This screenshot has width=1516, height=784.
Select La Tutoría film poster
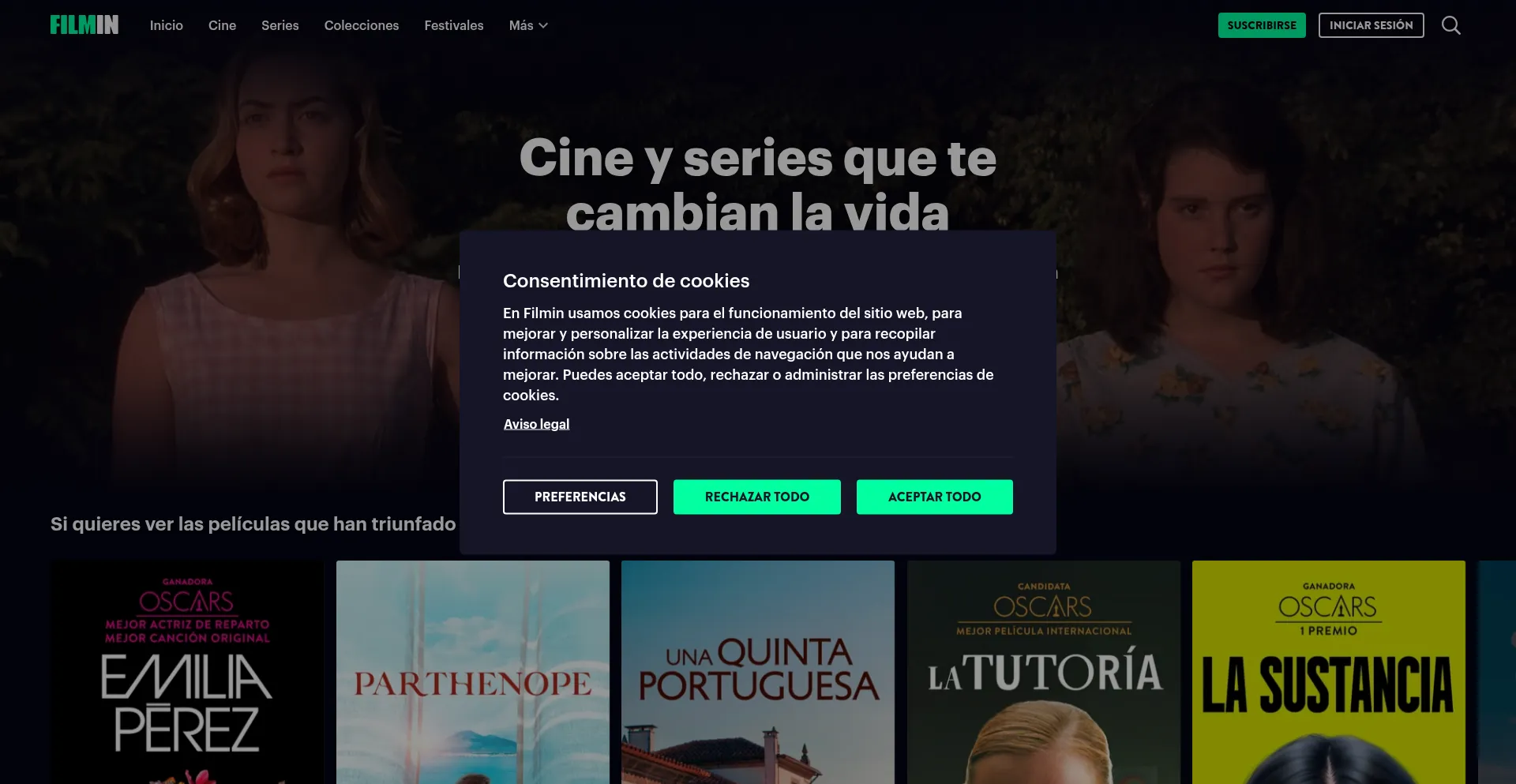[1044, 672]
